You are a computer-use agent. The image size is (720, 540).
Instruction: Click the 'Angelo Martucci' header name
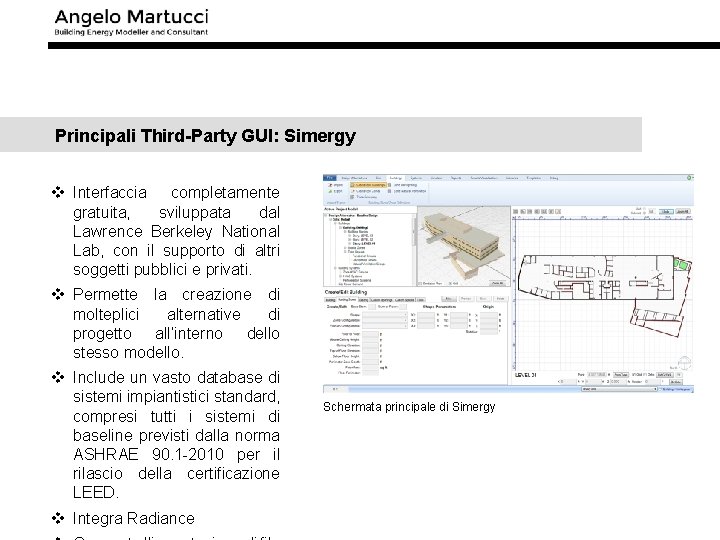[x=131, y=17]
